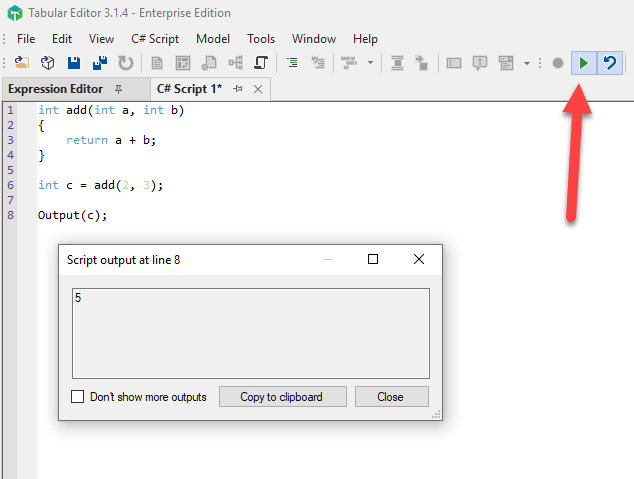Expand dropdown arrow next to hierarchy icon

click(x=370, y=63)
